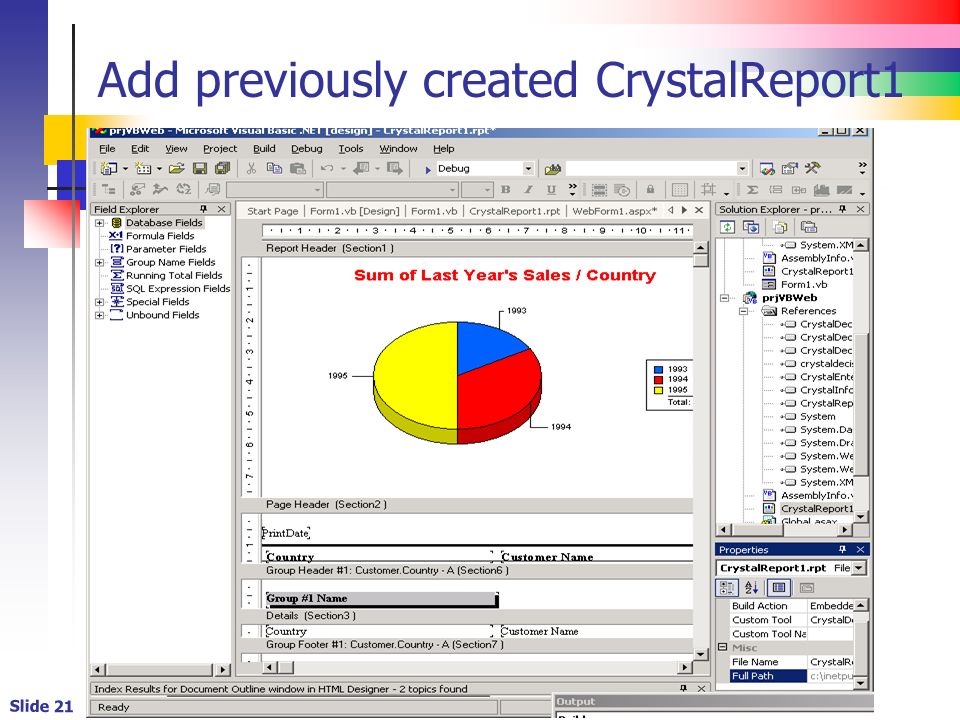The height and width of the screenshot is (720, 960).
Task: Pin the Field Explorer panel
Action: (204, 209)
